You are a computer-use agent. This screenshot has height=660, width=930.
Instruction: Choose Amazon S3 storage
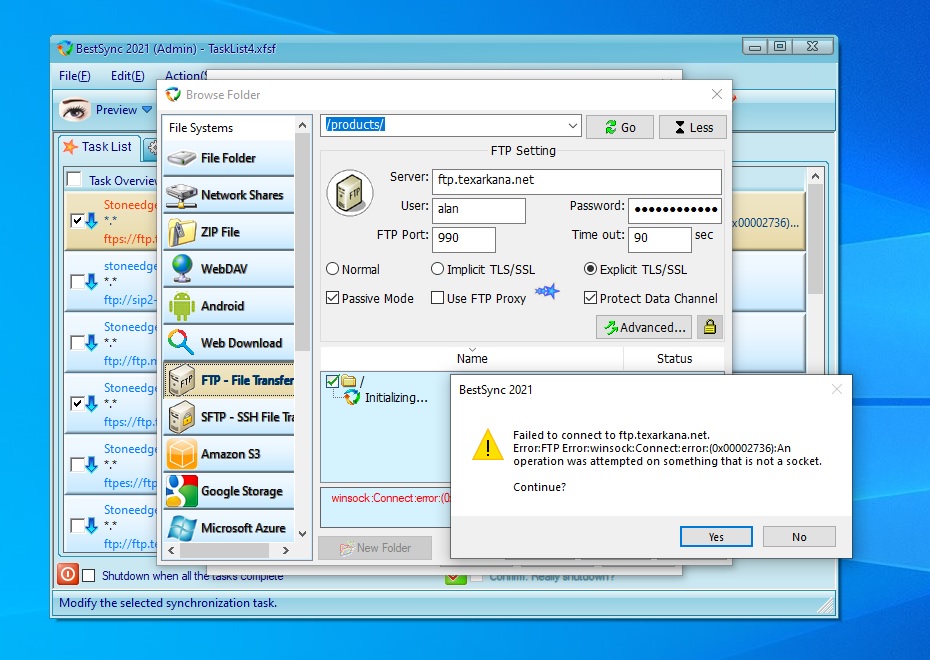point(229,454)
